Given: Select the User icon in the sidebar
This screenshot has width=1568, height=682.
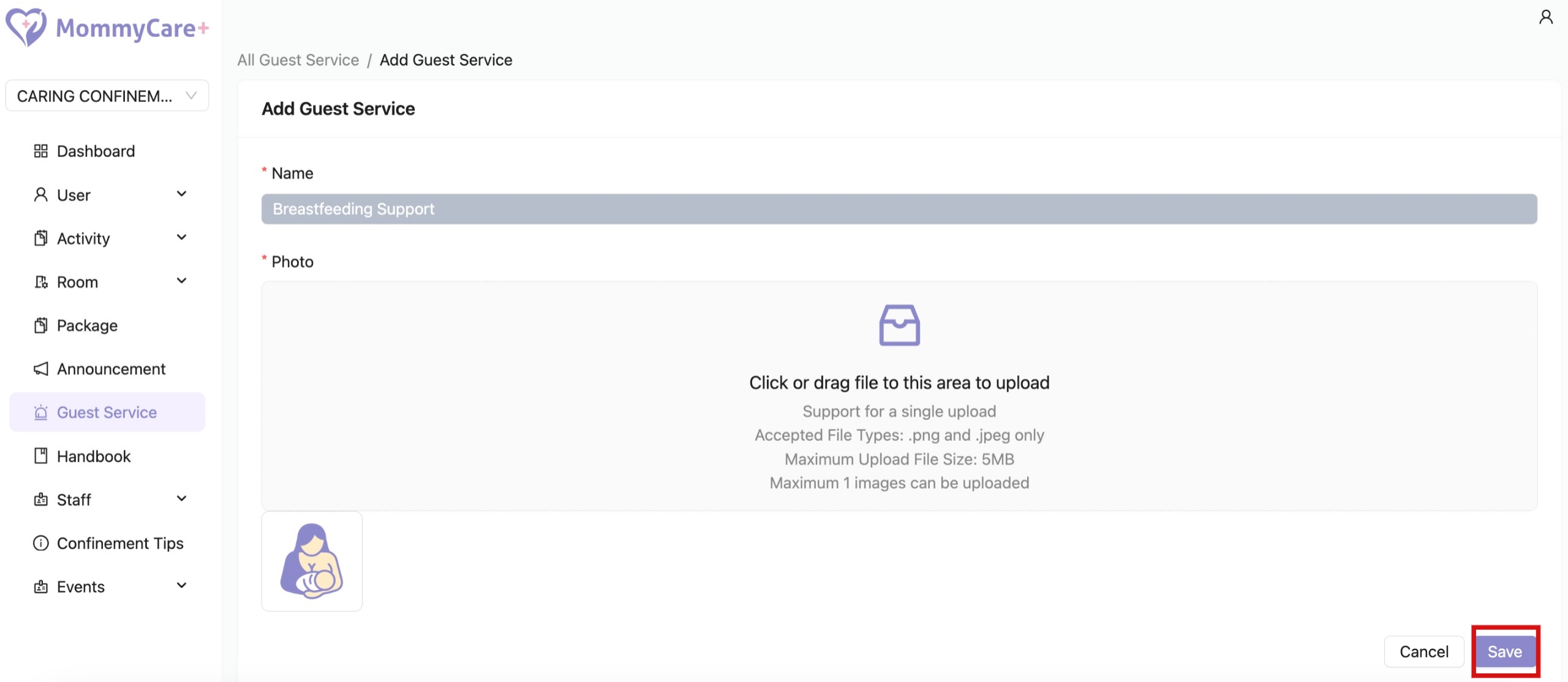Looking at the screenshot, I should tap(40, 195).
